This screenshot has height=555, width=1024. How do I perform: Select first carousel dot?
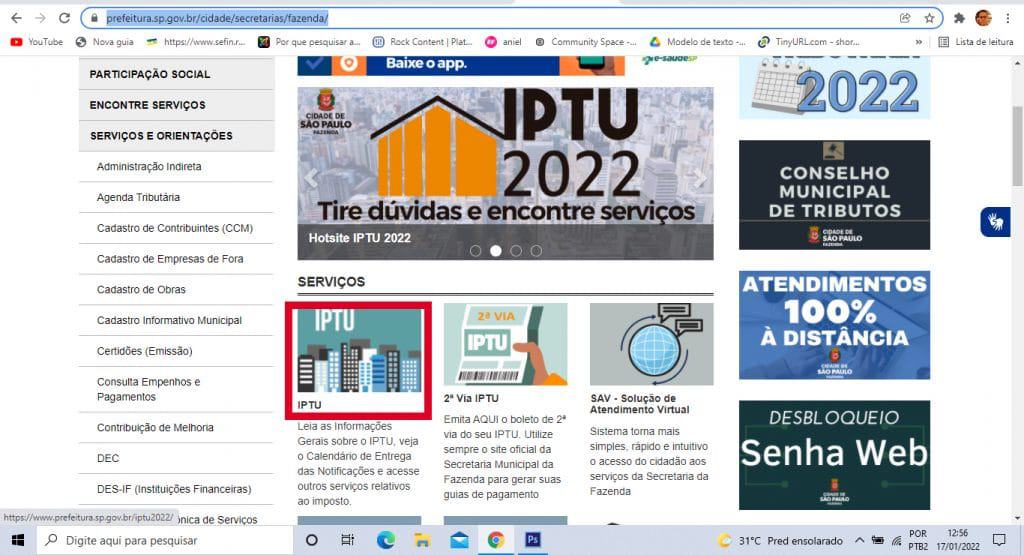(x=475, y=251)
